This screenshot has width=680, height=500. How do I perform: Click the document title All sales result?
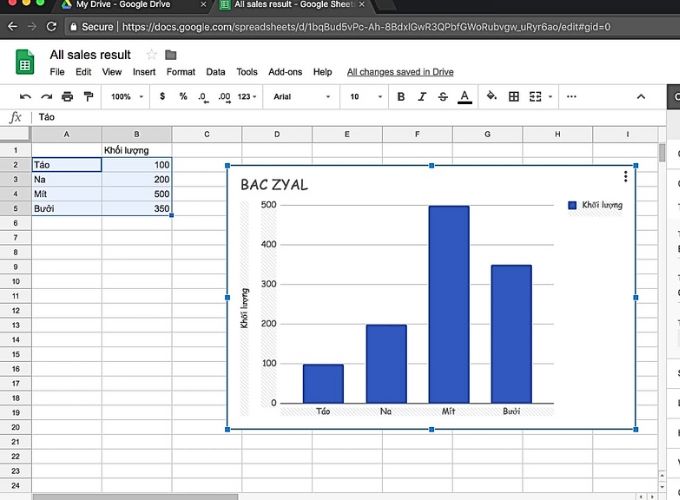(90, 55)
